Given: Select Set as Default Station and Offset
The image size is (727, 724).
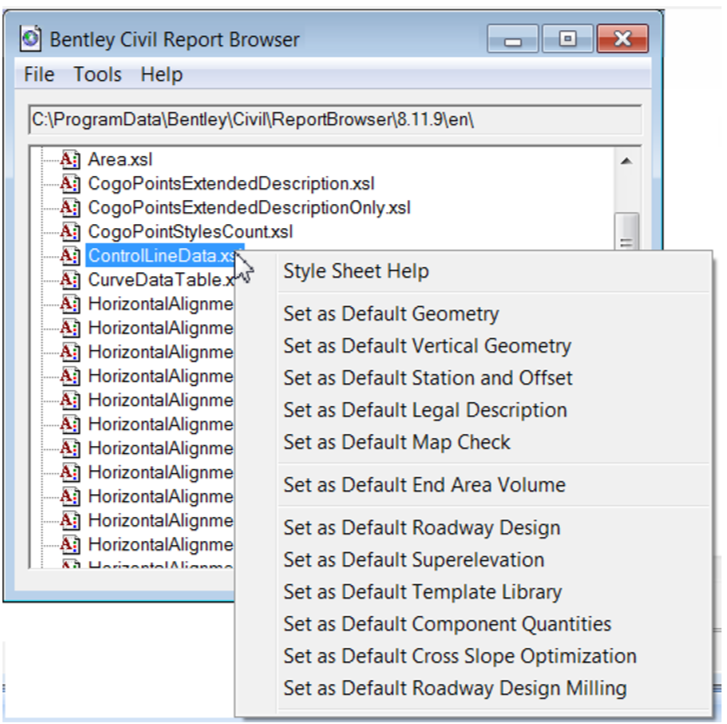Looking at the screenshot, I should click(x=427, y=378).
